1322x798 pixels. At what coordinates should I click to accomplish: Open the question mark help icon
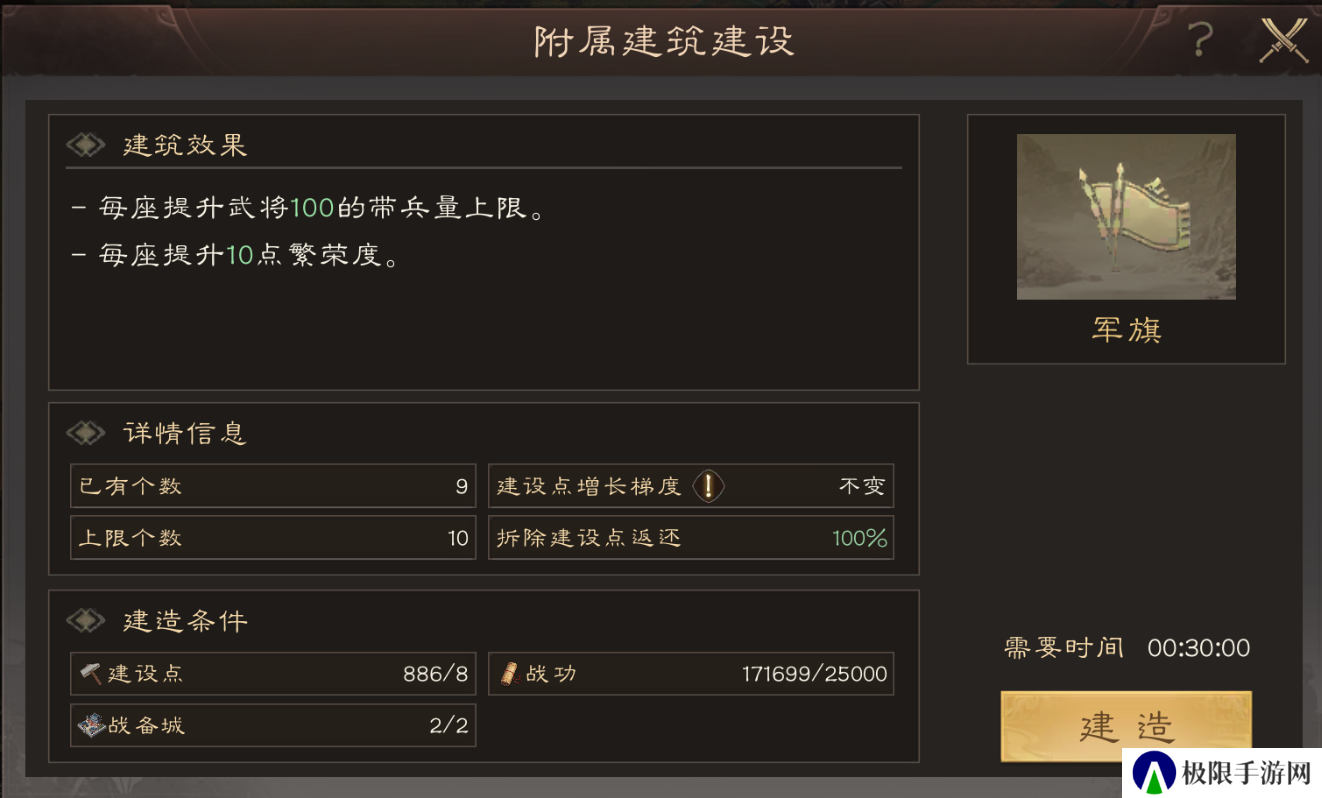click(x=1199, y=40)
